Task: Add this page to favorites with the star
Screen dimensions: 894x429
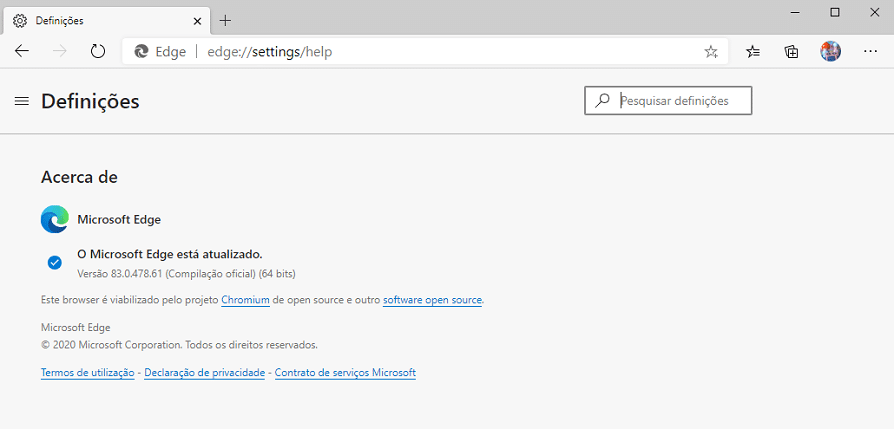Action: tap(710, 52)
